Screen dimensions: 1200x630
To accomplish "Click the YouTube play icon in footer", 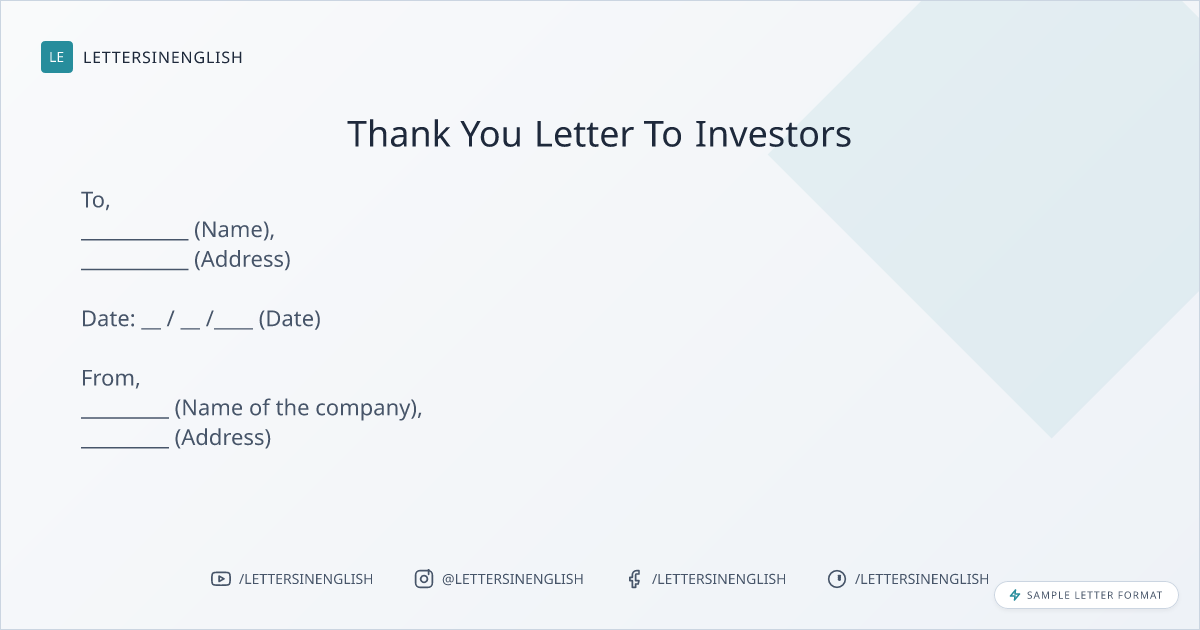I will 220,579.
